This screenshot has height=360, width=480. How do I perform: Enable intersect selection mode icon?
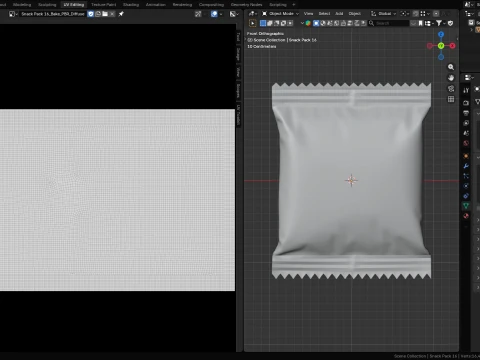click(290, 23)
